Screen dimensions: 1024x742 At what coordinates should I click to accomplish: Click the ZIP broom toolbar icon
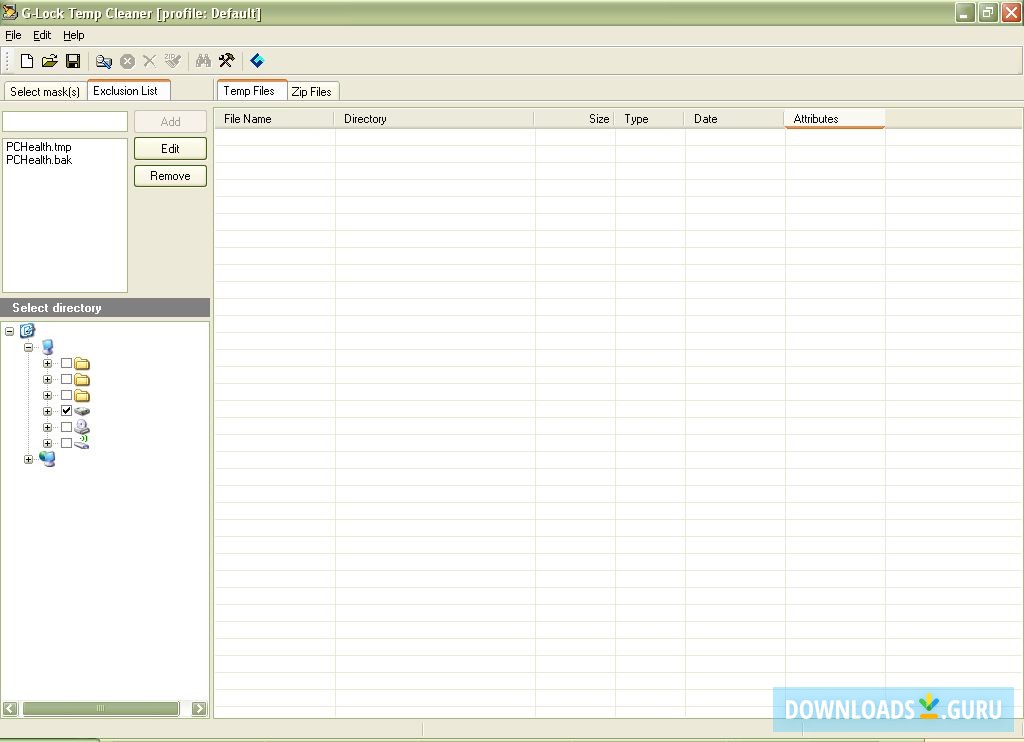(x=173, y=61)
